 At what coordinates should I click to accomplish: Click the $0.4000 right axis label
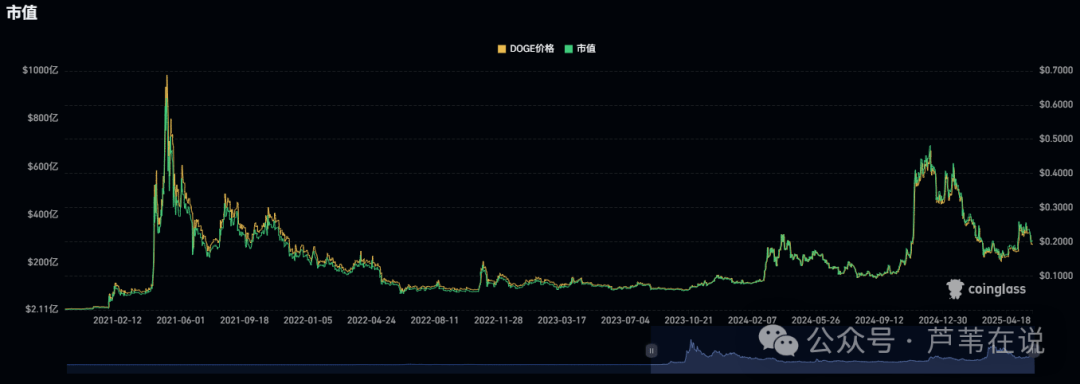tap(1055, 173)
